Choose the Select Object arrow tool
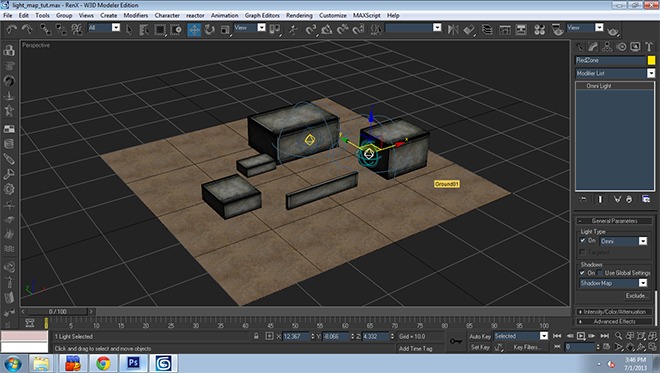Screen dimensions: 660x373 coord(129,29)
